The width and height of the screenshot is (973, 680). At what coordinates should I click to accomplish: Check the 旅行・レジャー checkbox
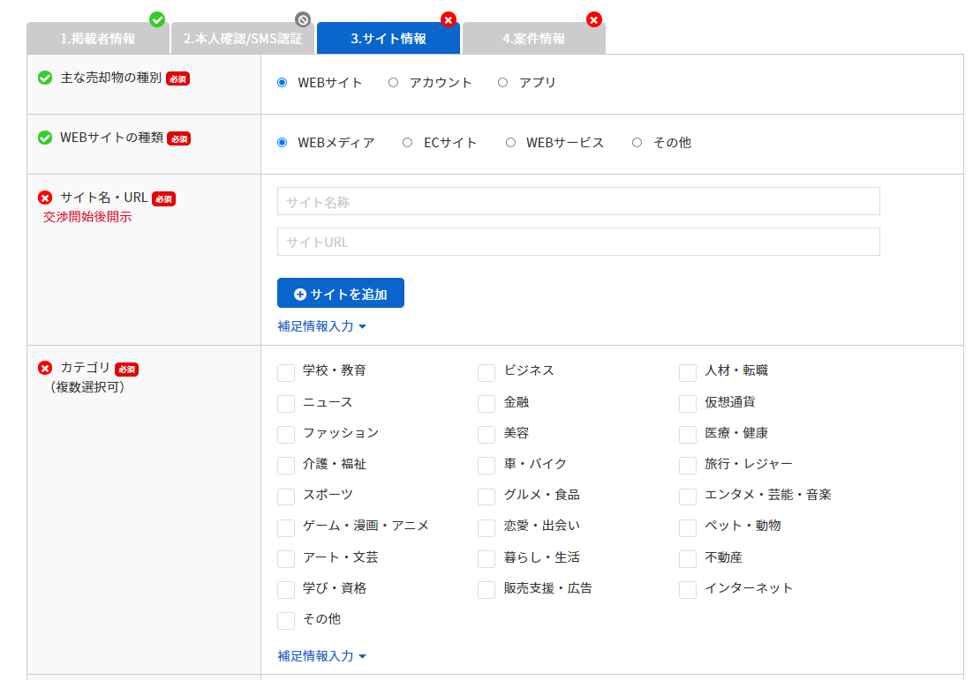pos(688,466)
